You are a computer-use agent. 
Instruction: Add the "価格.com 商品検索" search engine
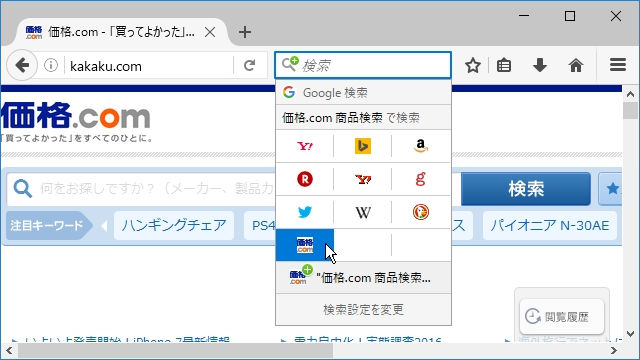coord(363,278)
